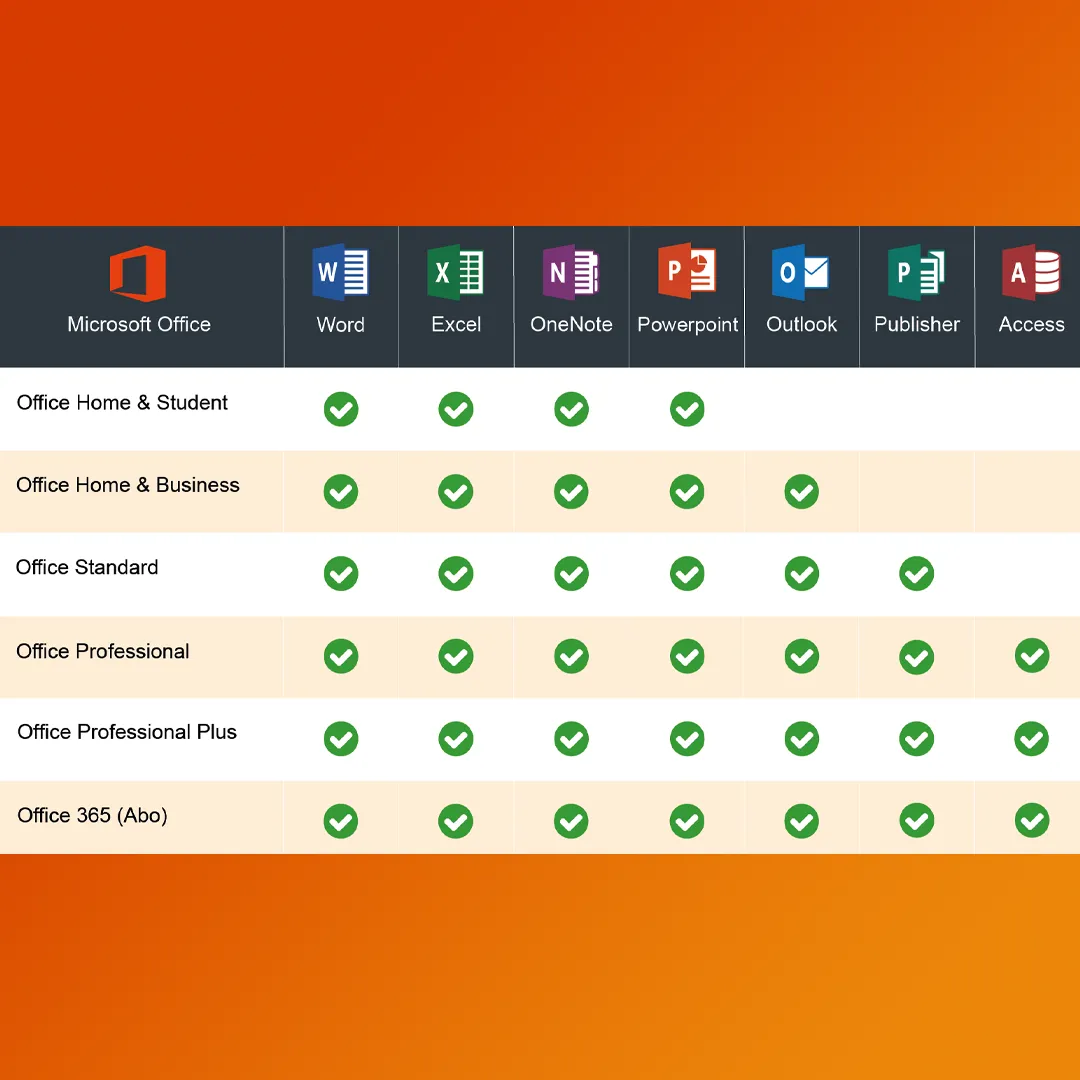The image size is (1080, 1080).
Task: Click Access checkmark for Office Professional Plus
Action: [x=1032, y=739]
